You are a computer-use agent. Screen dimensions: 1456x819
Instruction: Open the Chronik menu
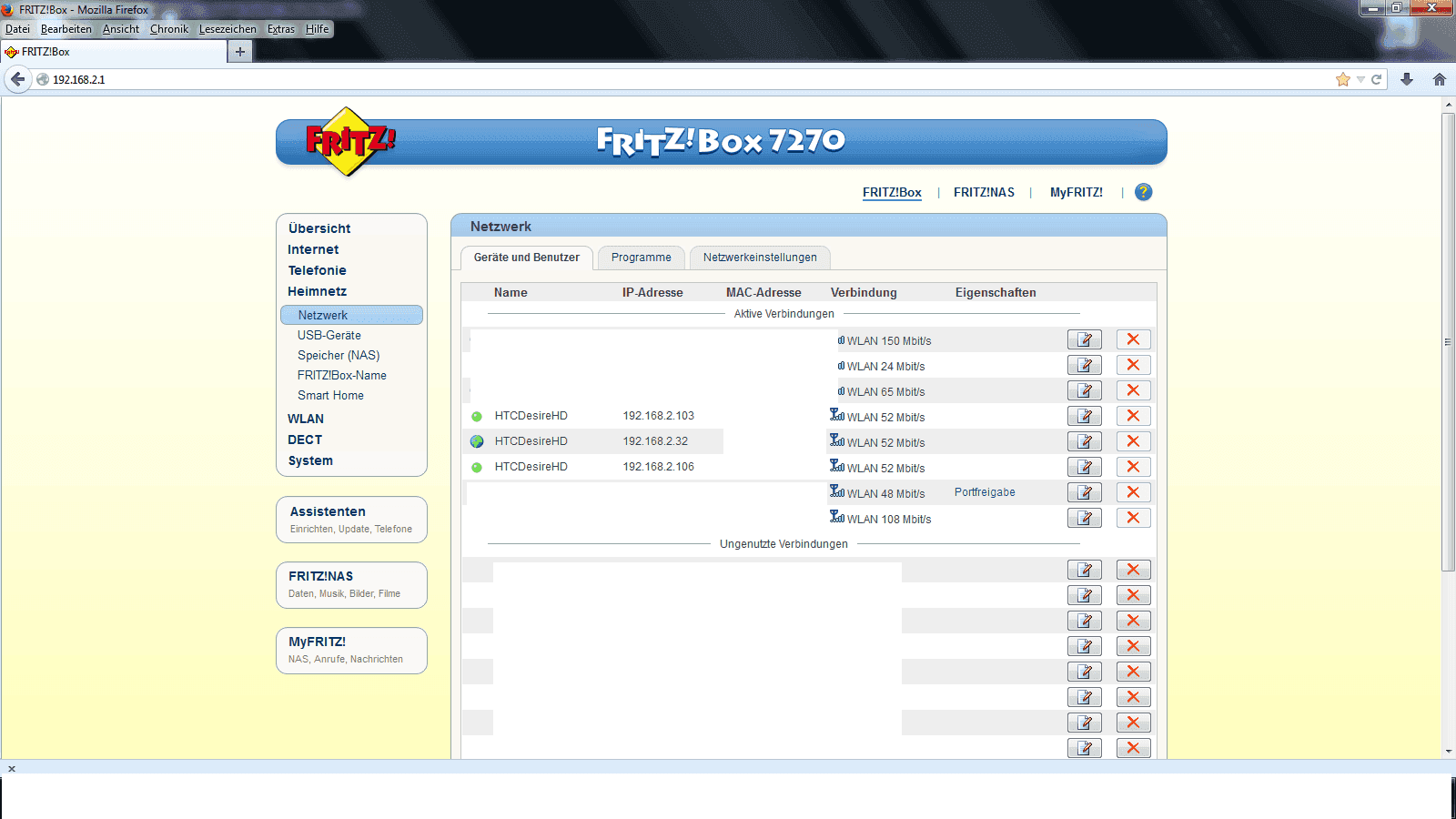click(169, 29)
